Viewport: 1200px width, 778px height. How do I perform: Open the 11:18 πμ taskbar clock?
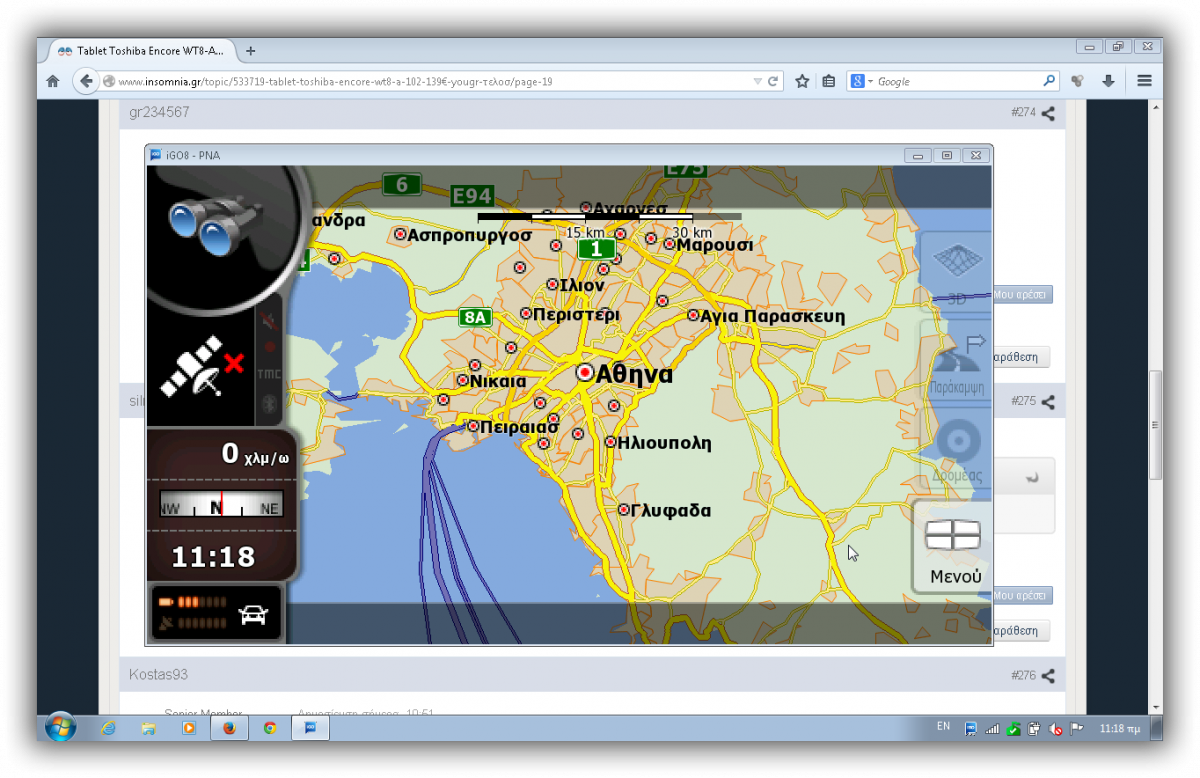[1119, 728]
